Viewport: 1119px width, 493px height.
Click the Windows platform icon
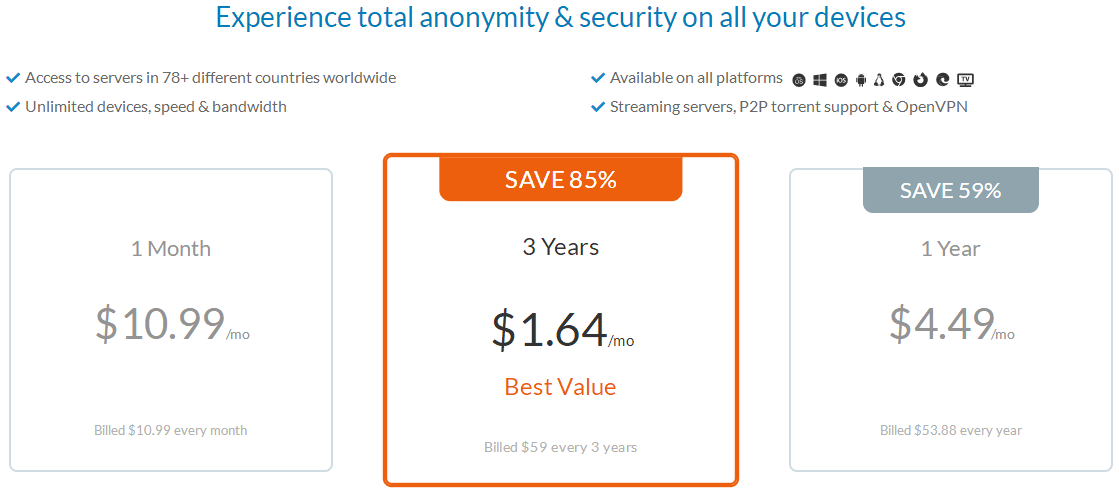tap(820, 80)
